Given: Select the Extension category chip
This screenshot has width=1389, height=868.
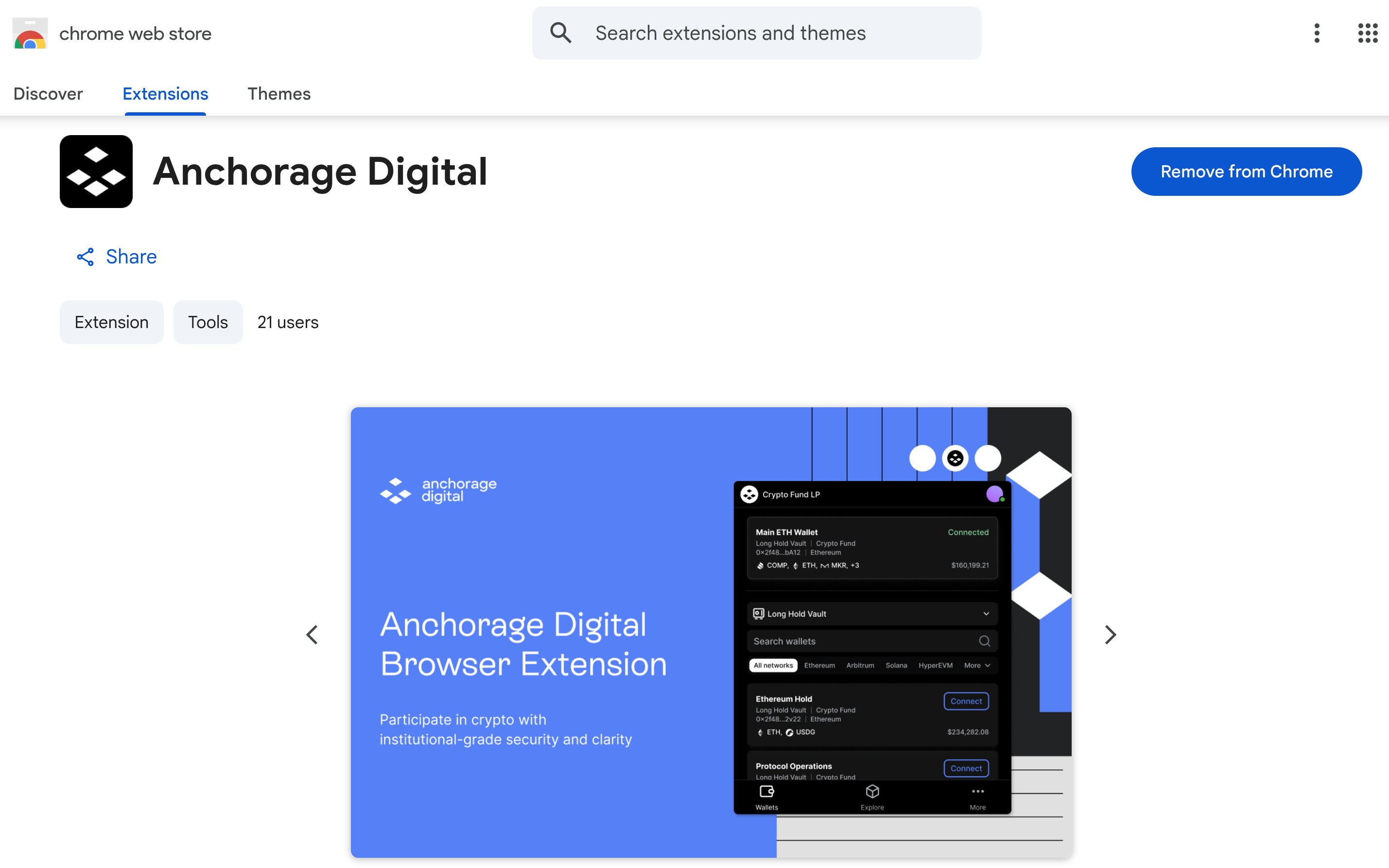Looking at the screenshot, I should (x=111, y=322).
